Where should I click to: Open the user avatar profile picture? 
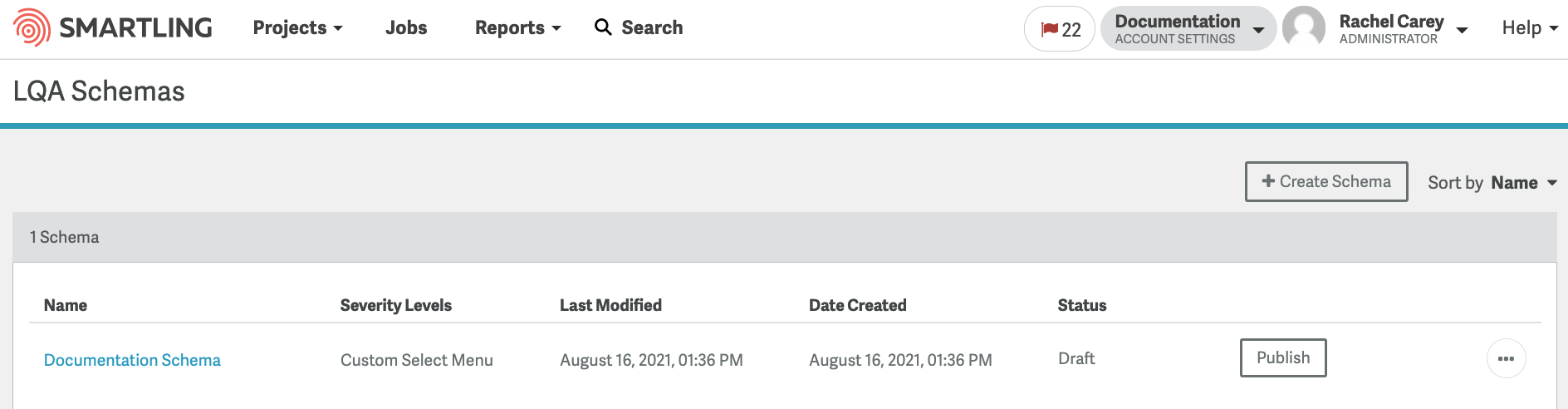1304,27
